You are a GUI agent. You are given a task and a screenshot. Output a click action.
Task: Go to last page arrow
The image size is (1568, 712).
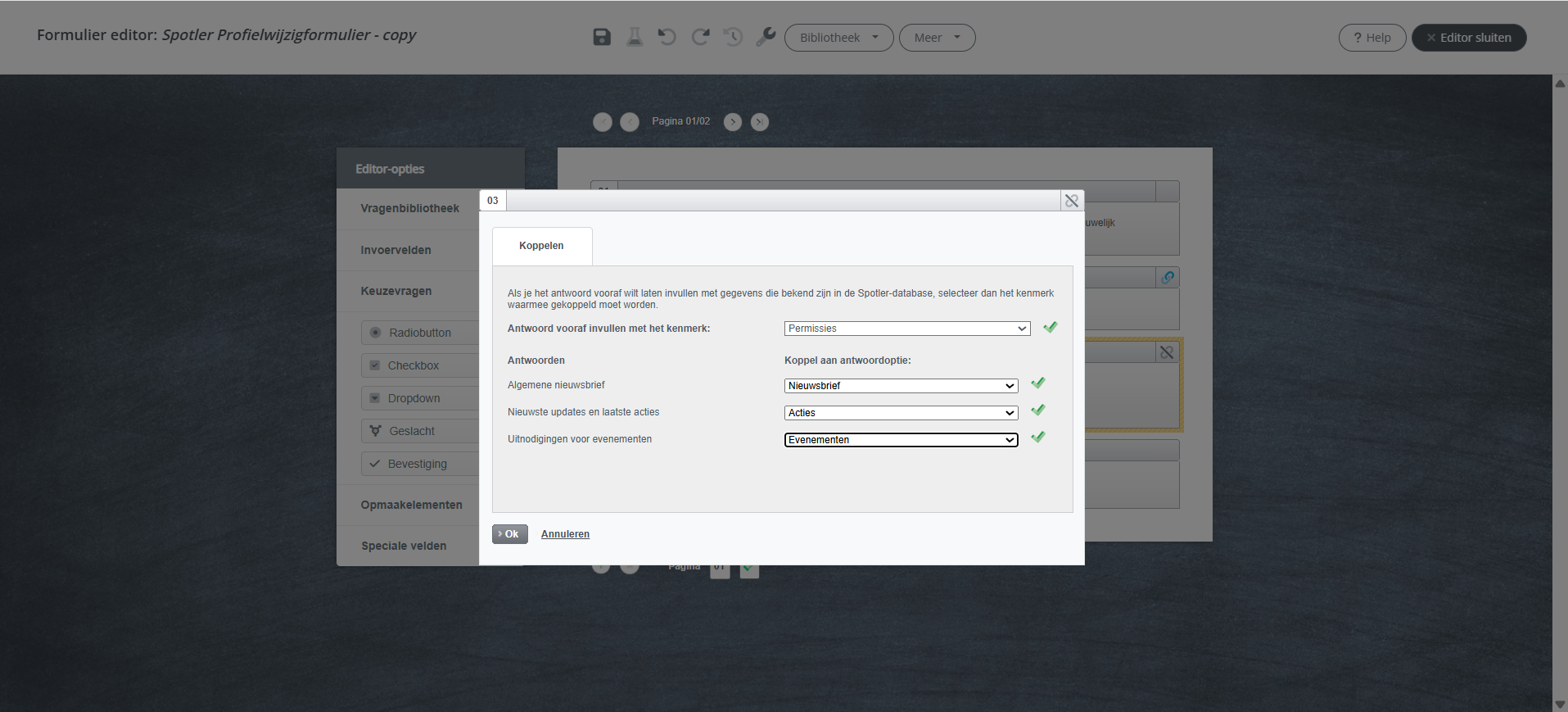point(760,122)
